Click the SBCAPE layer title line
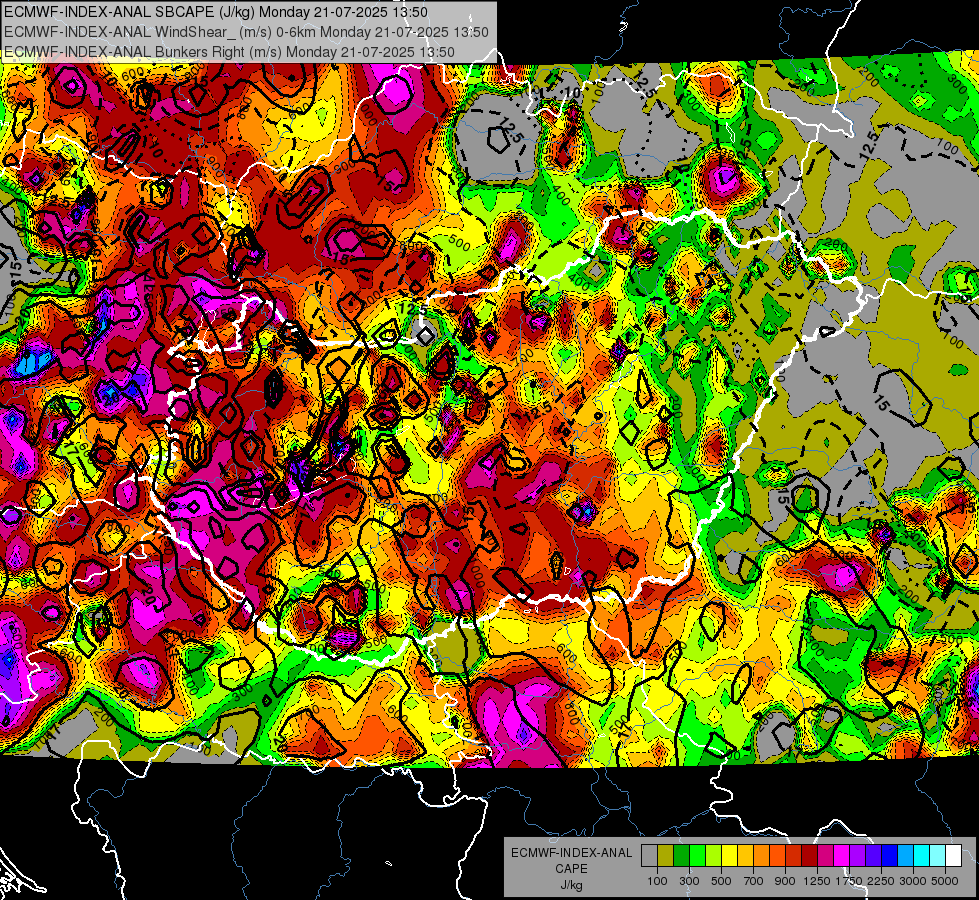This screenshot has height=900, width=979. [215, 12]
